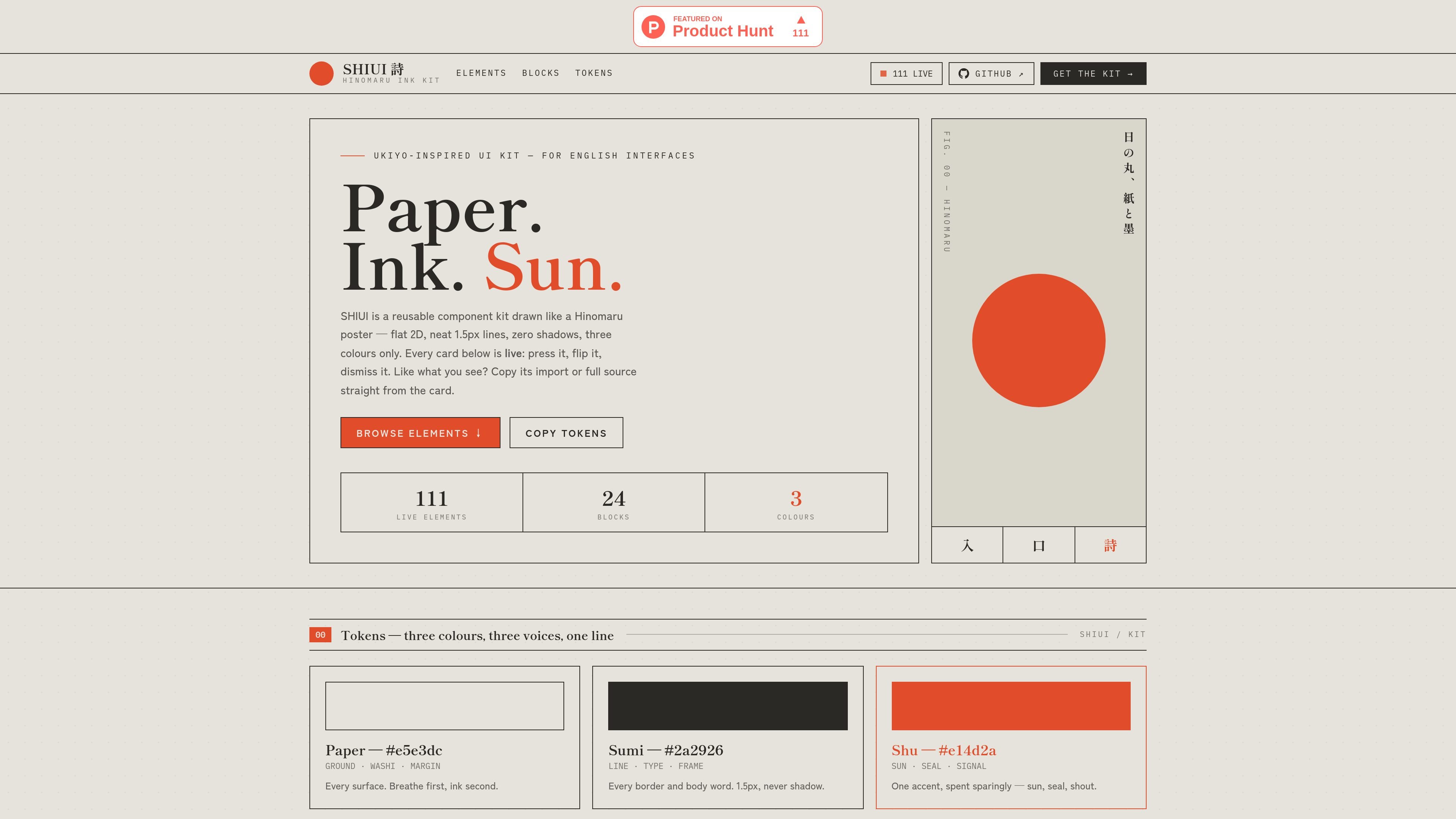Screen dimensions: 1456x819
Task: Select the Paper colour swatch
Action: (x=444, y=705)
